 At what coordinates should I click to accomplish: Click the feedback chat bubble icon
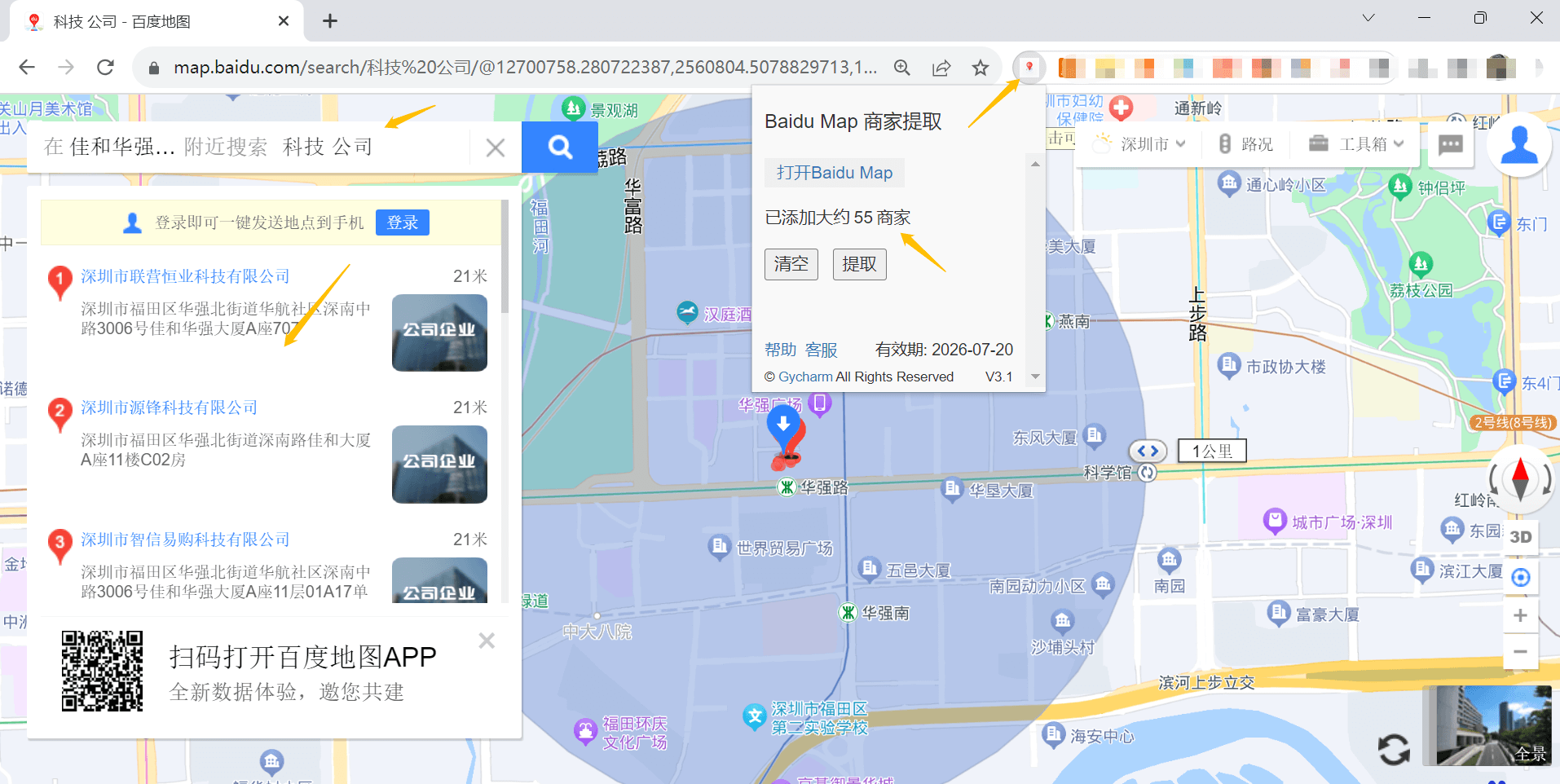tap(1450, 145)
